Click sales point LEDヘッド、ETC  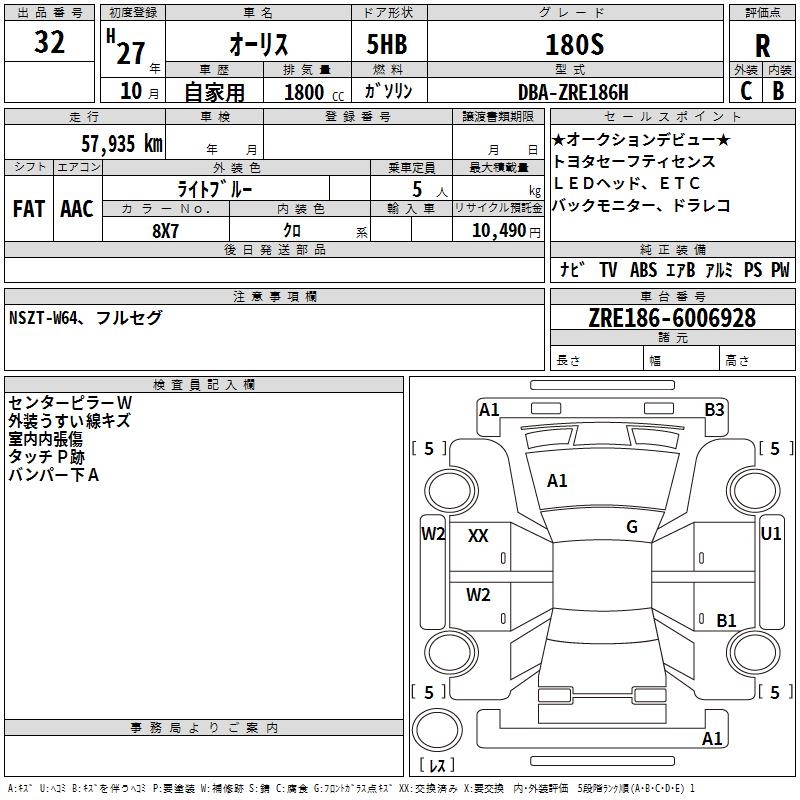pos(627,183)
